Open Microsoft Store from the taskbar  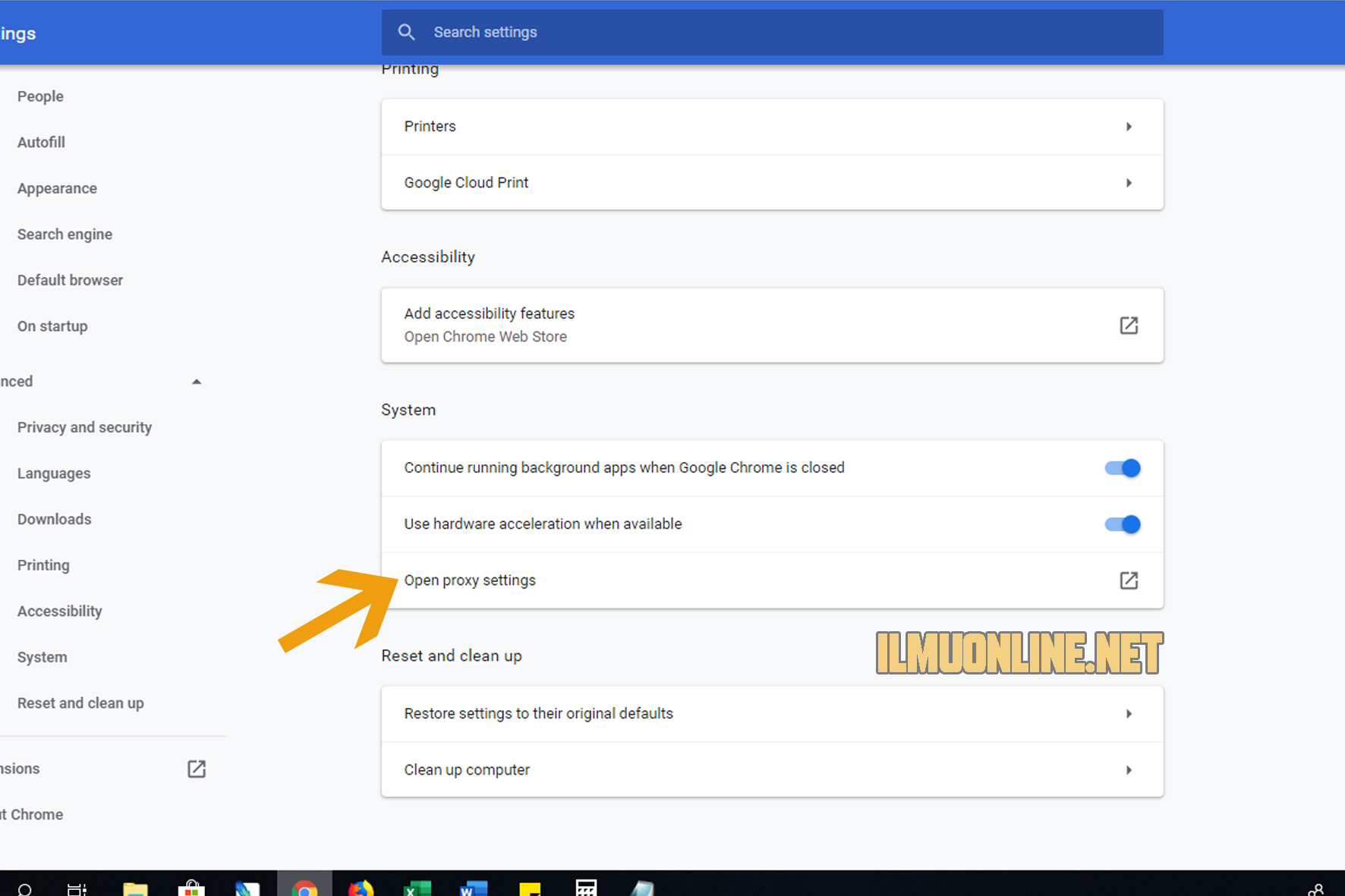point(191,887)
